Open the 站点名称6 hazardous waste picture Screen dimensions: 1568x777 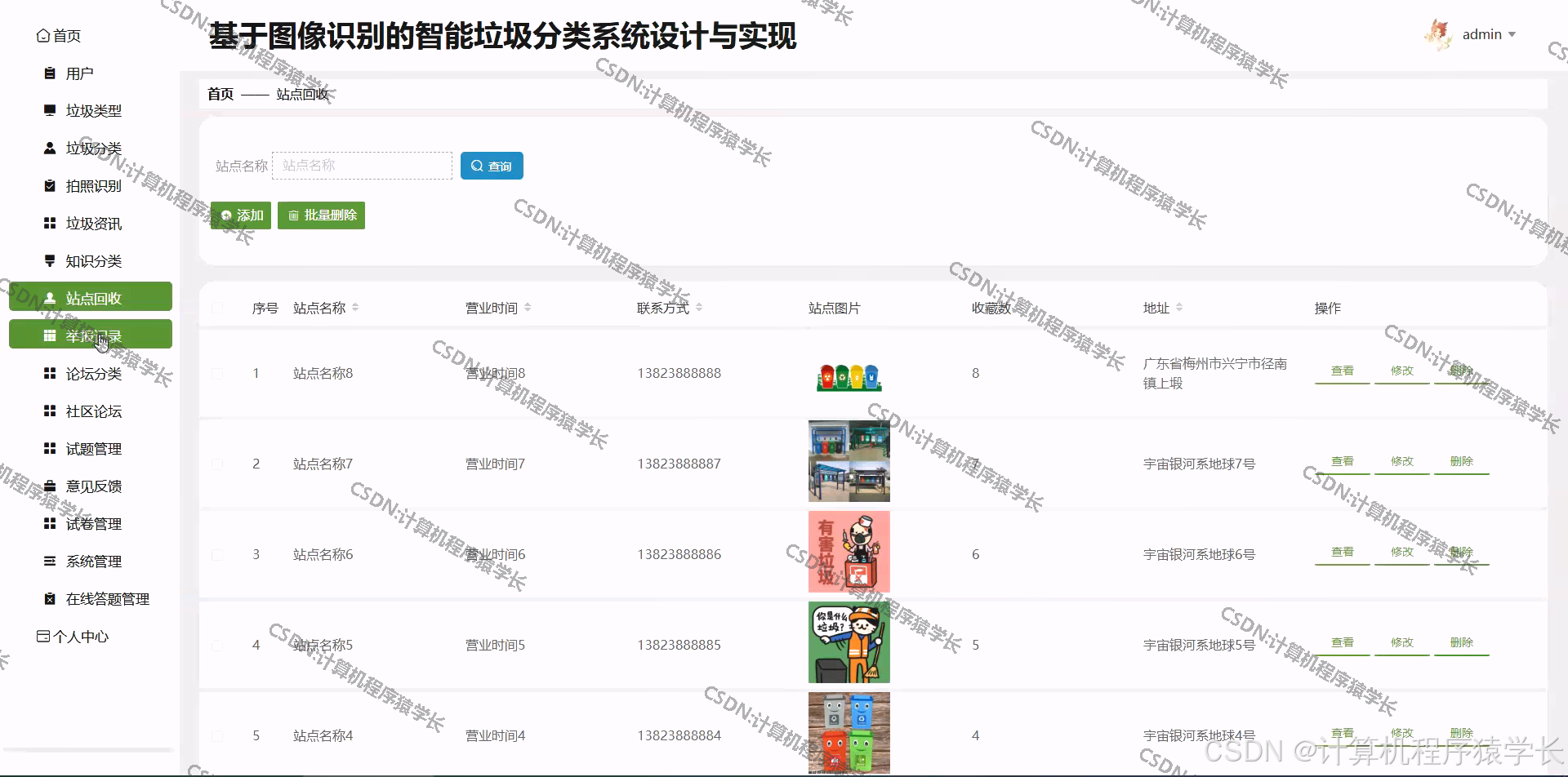click(849, 552)
